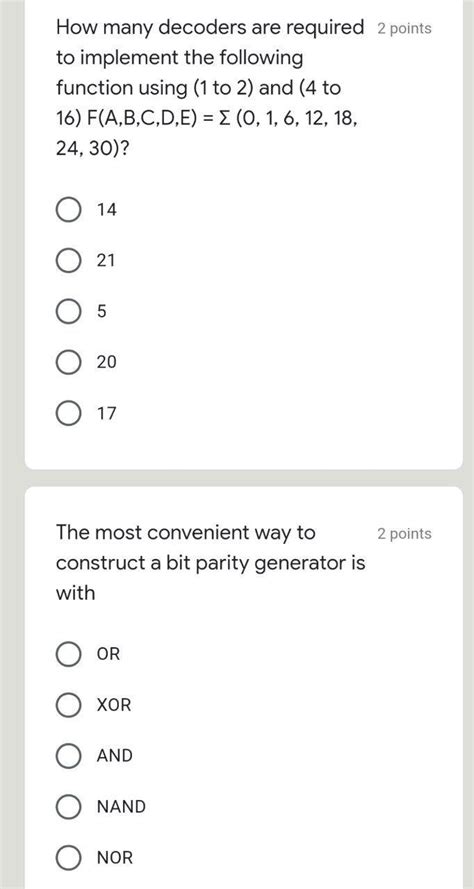Click the 2 points label on decoders question
474x889 pixels.
coord(404,28)
